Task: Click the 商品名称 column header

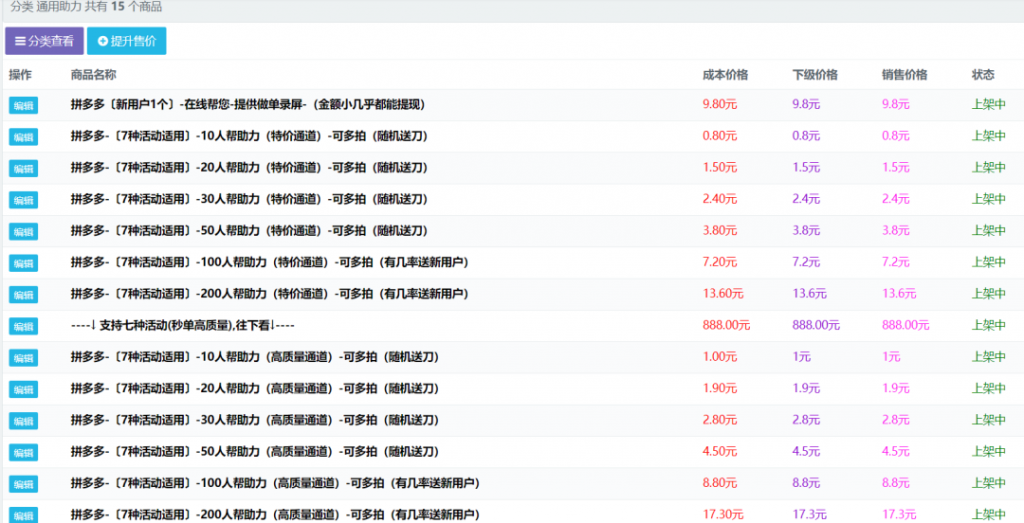Action: click(x=93, y=75)
